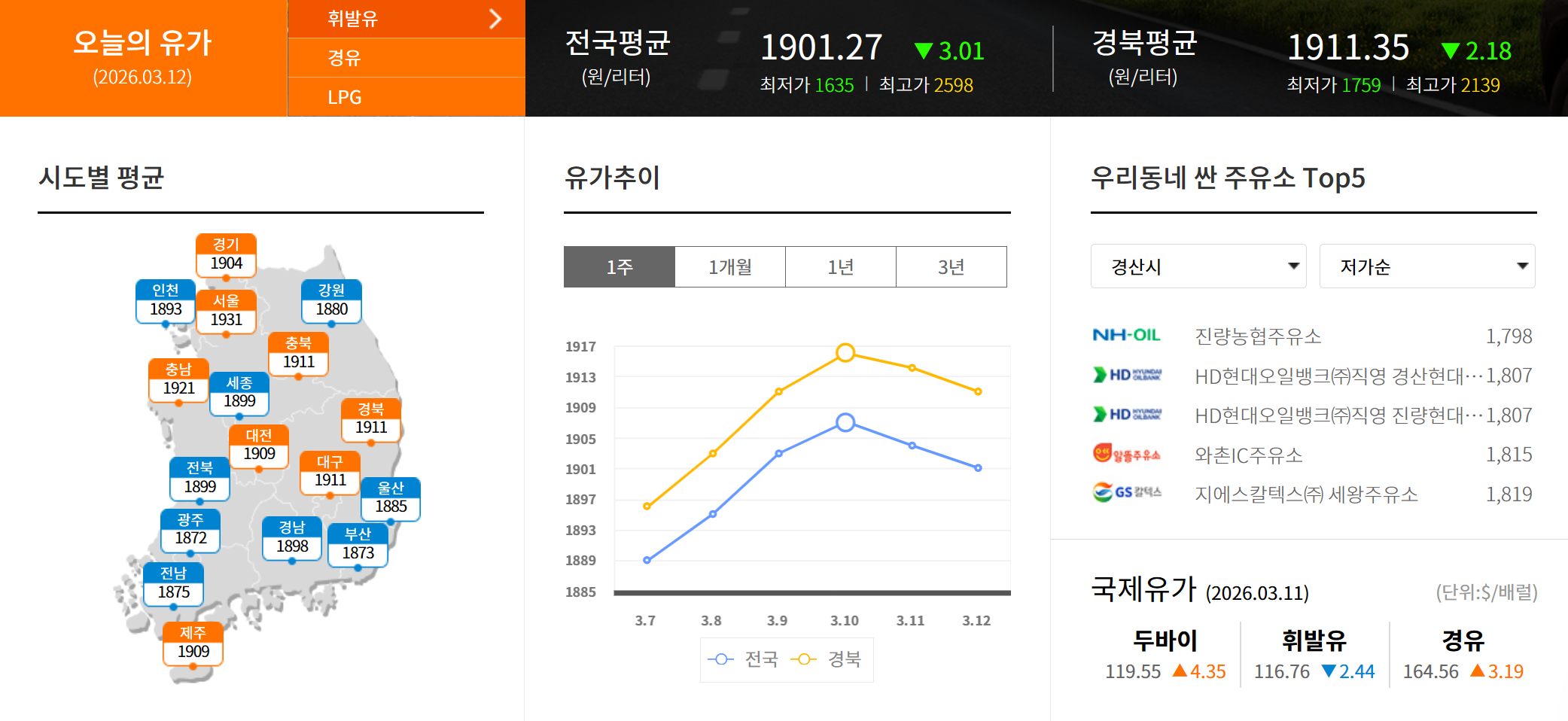1568x721 pixels.
Task: Click HD Hyundai Oilbank logo beside 진량현대
Action: coord(1127,414)
